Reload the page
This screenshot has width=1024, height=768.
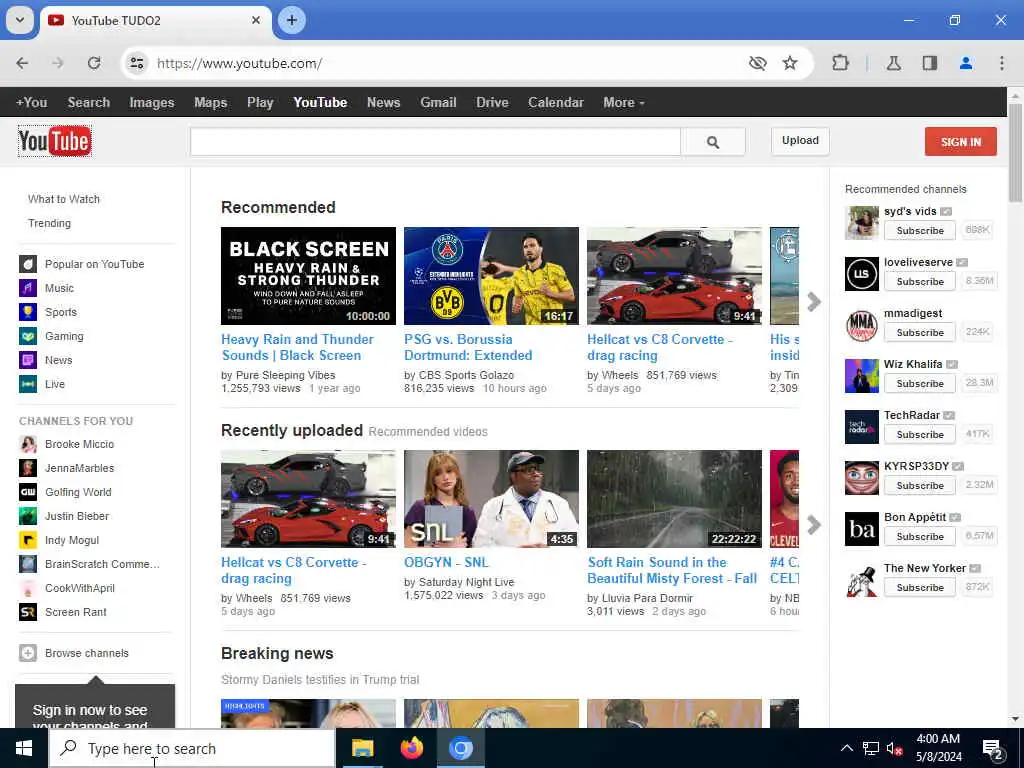94,63
